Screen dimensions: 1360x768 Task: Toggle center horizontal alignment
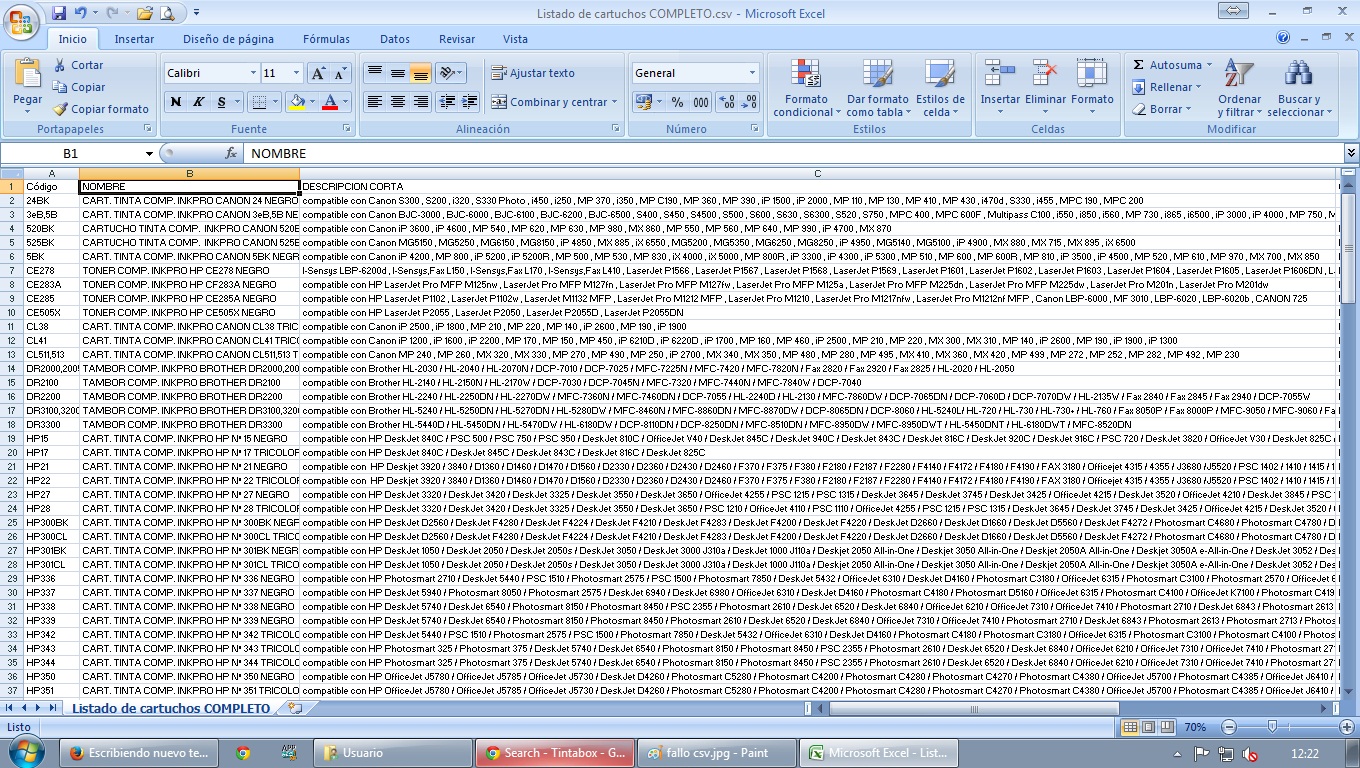tap(397, 102)
